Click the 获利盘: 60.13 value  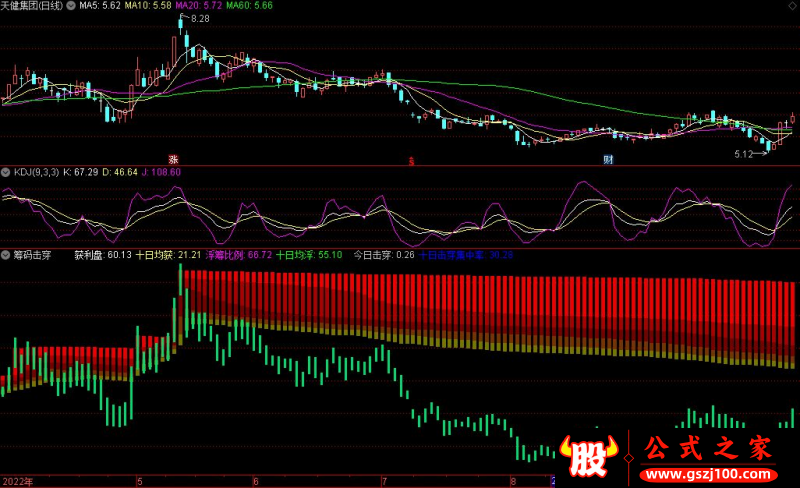coord(103,255)
